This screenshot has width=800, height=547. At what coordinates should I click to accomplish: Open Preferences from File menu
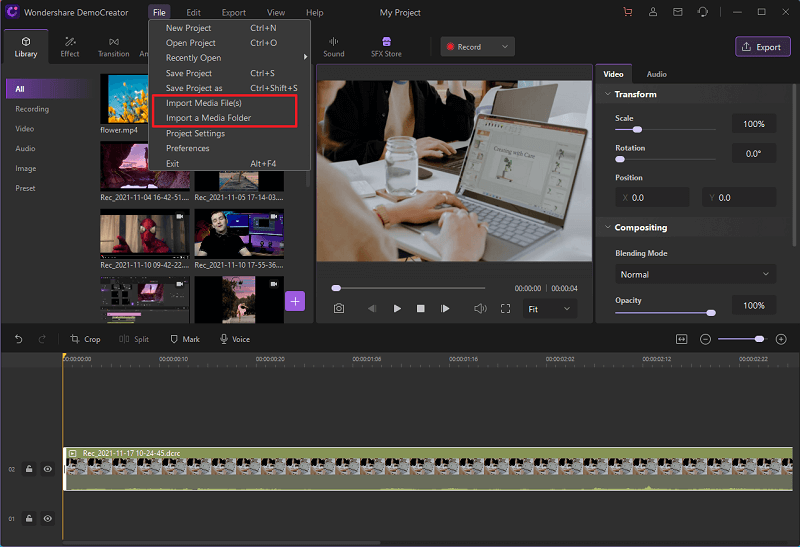[x=231, y=148]
